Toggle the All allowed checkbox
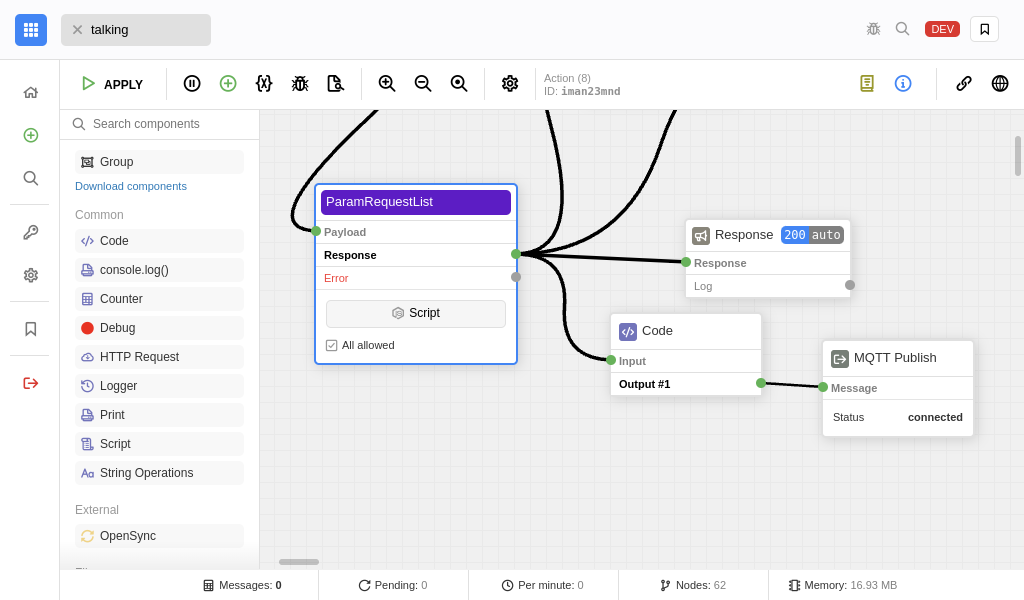Viewport: 1024px width, 600px height. [332, 345]
